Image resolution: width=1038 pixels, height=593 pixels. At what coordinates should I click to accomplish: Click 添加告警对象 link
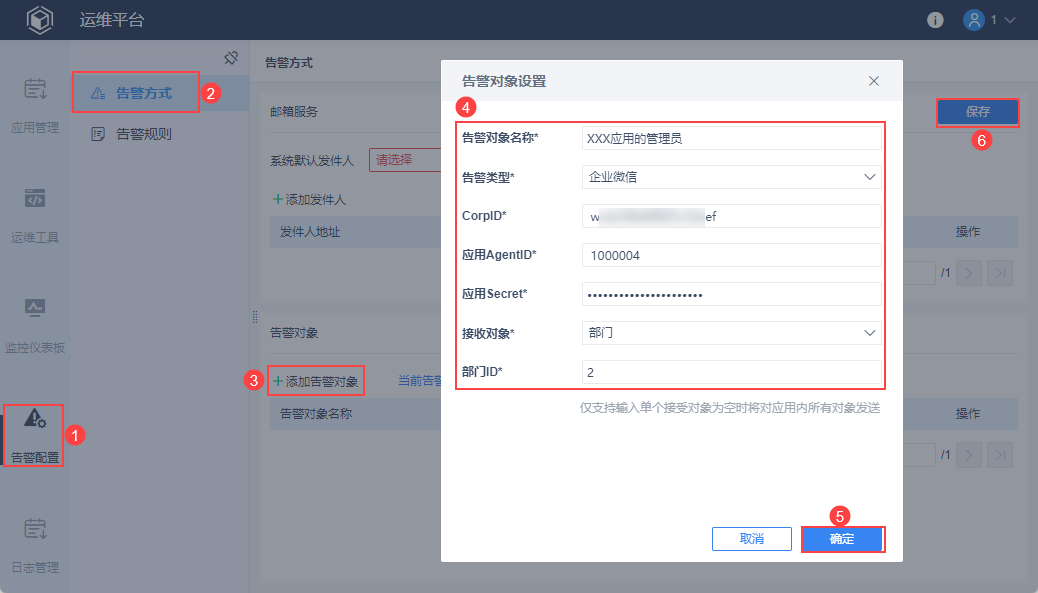(x=316, y=381)
